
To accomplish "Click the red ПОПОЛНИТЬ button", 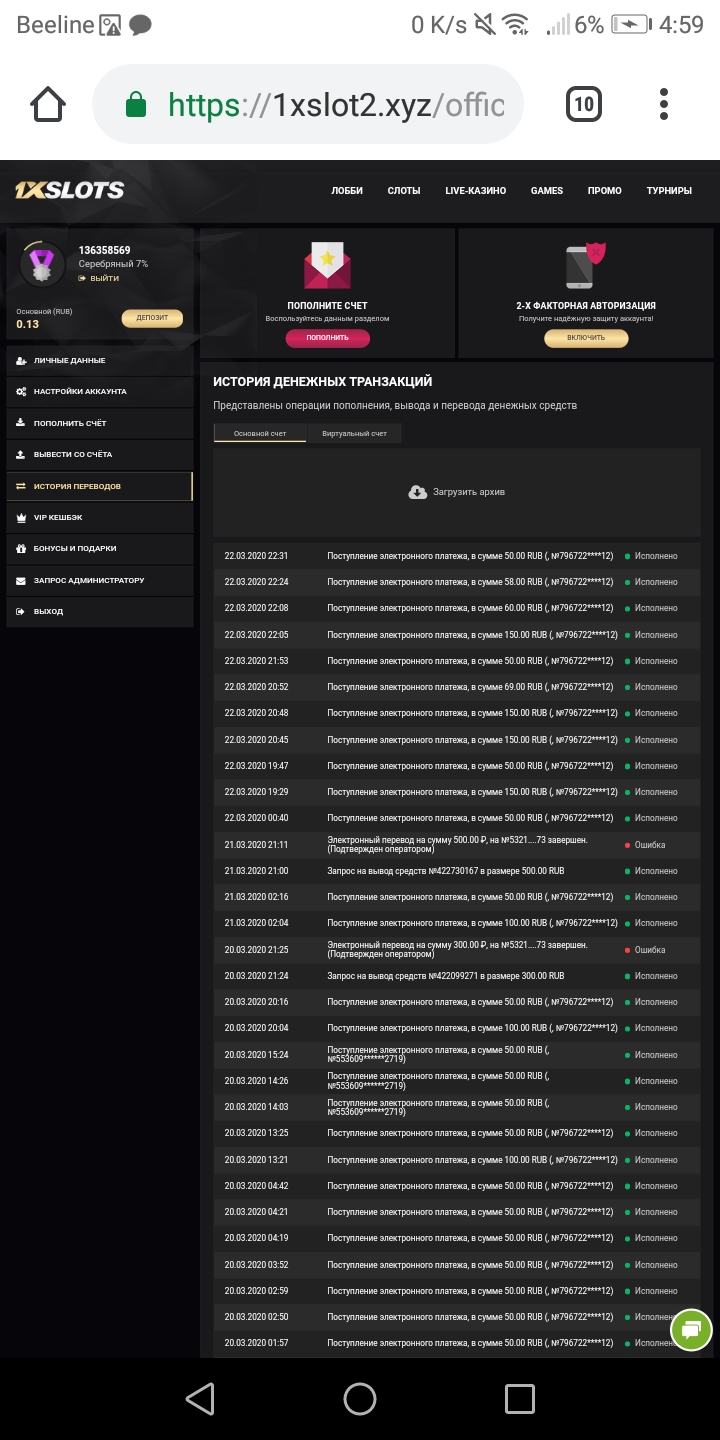I will [327, 338].
